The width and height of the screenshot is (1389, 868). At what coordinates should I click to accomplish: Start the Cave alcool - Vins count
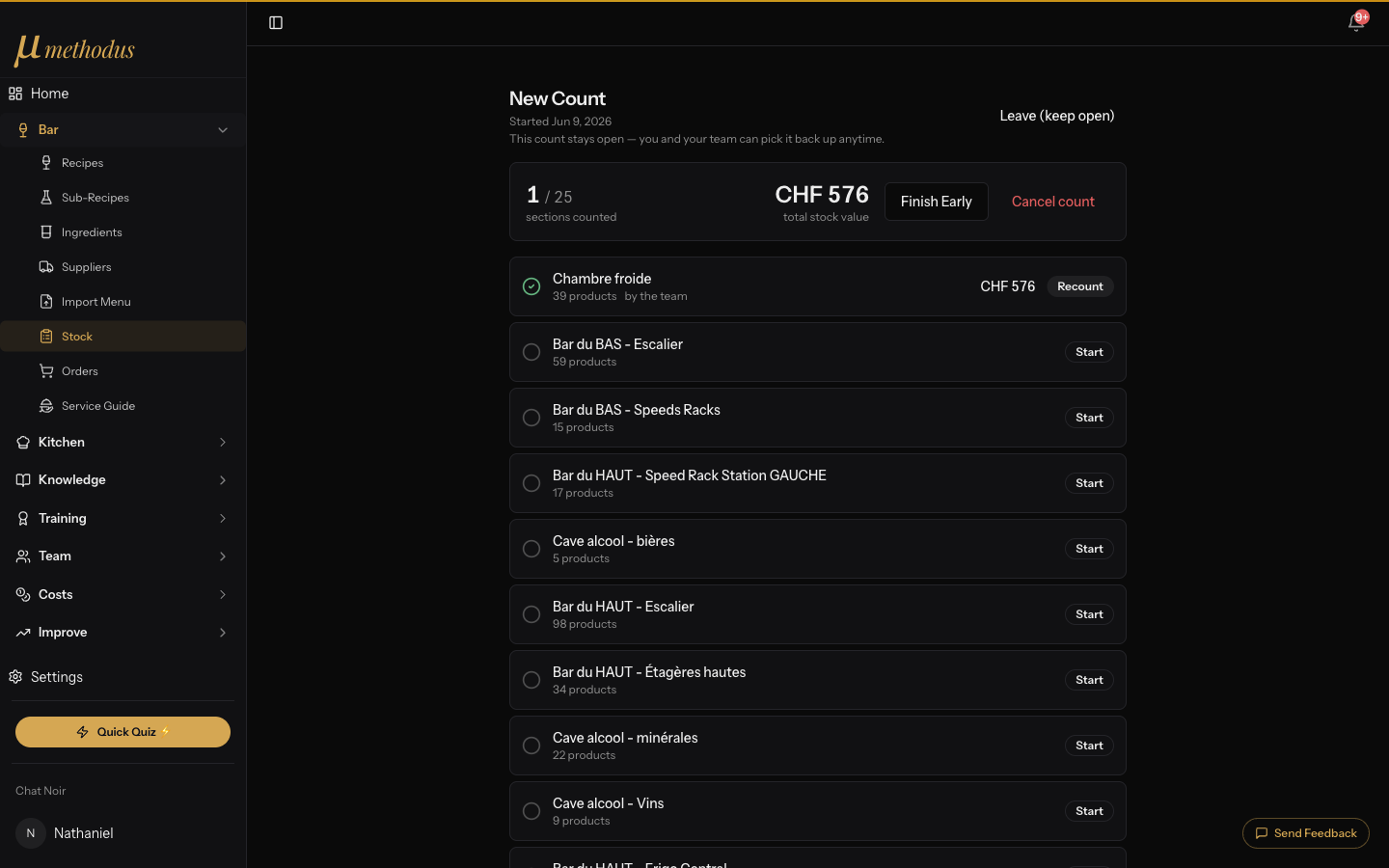(1089, 811)
